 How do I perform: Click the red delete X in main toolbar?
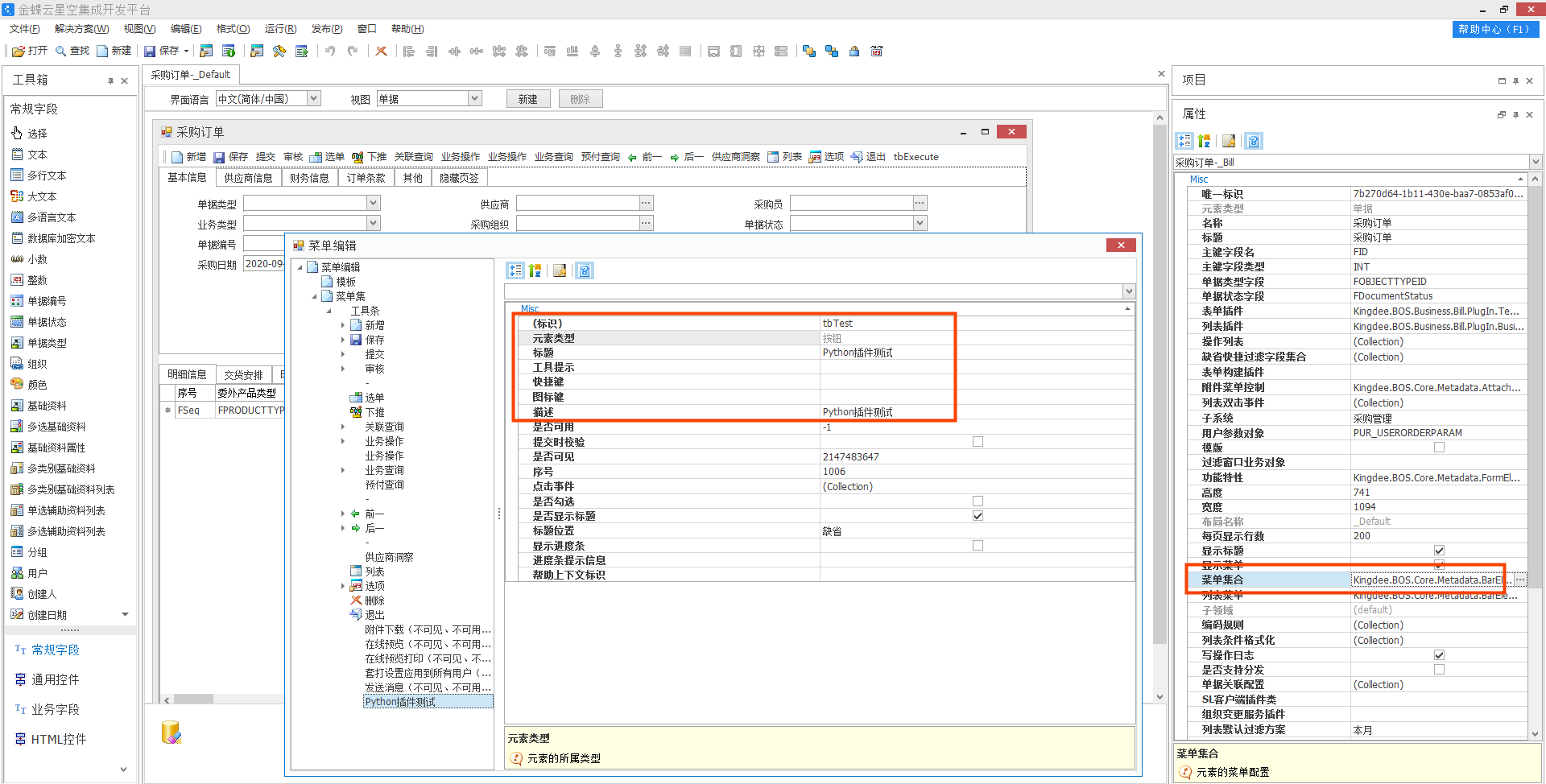point(382,51)
